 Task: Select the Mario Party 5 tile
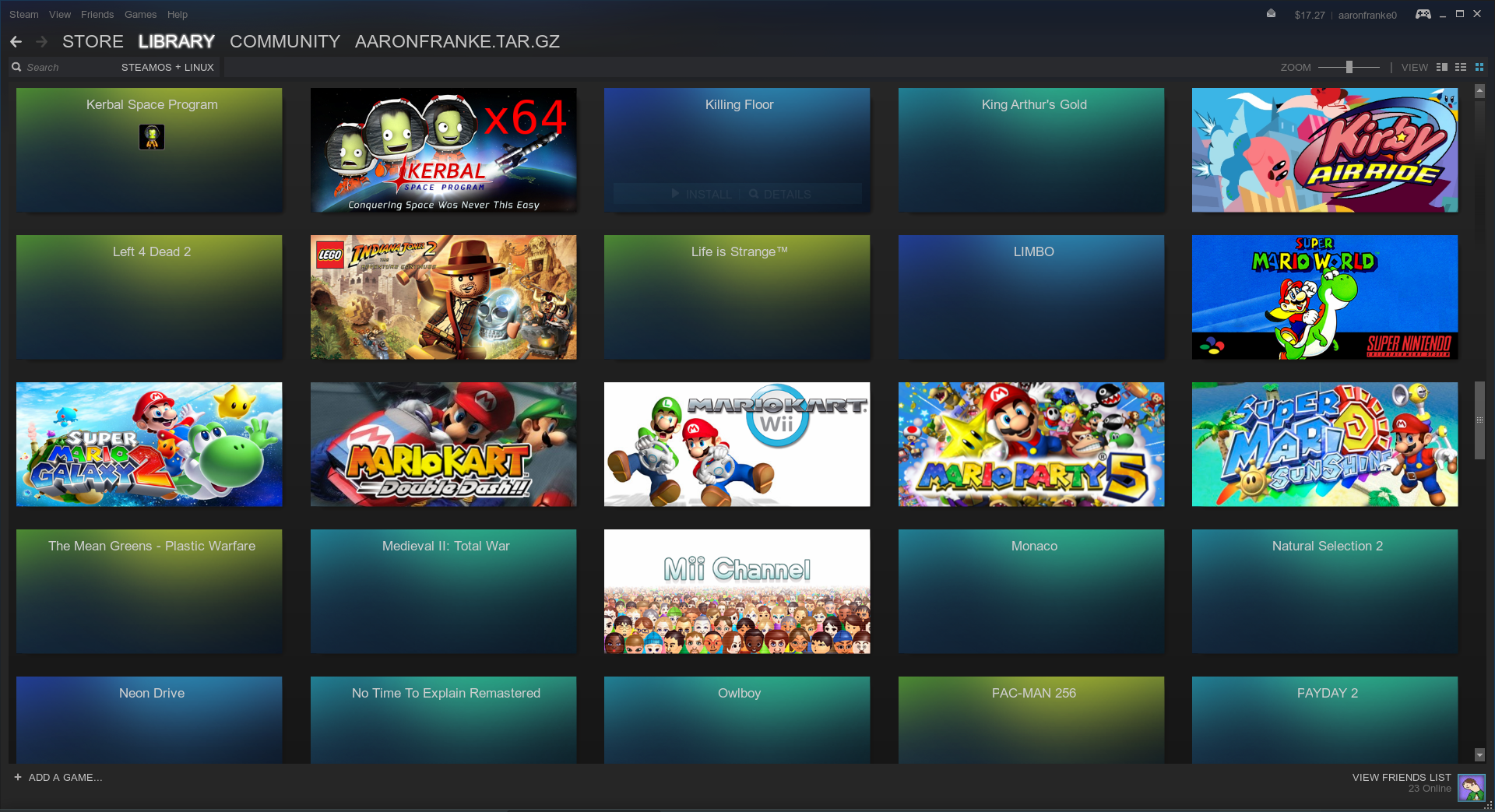coord(1032,444)
